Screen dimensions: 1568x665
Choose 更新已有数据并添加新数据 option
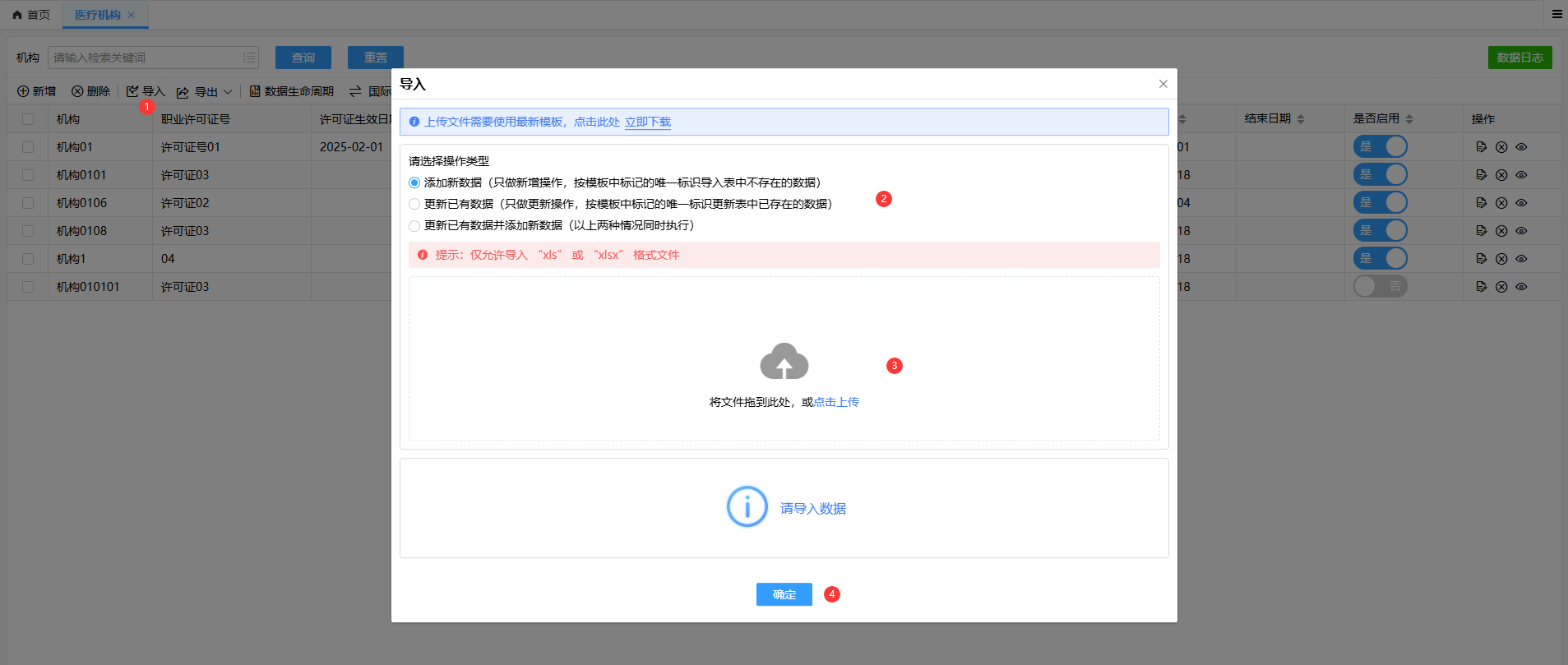click(x=414, y=225)
